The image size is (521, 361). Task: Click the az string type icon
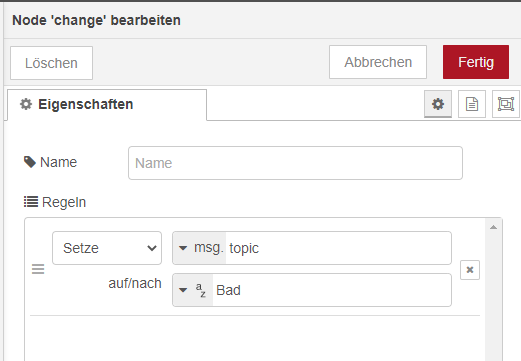point(201,290)
